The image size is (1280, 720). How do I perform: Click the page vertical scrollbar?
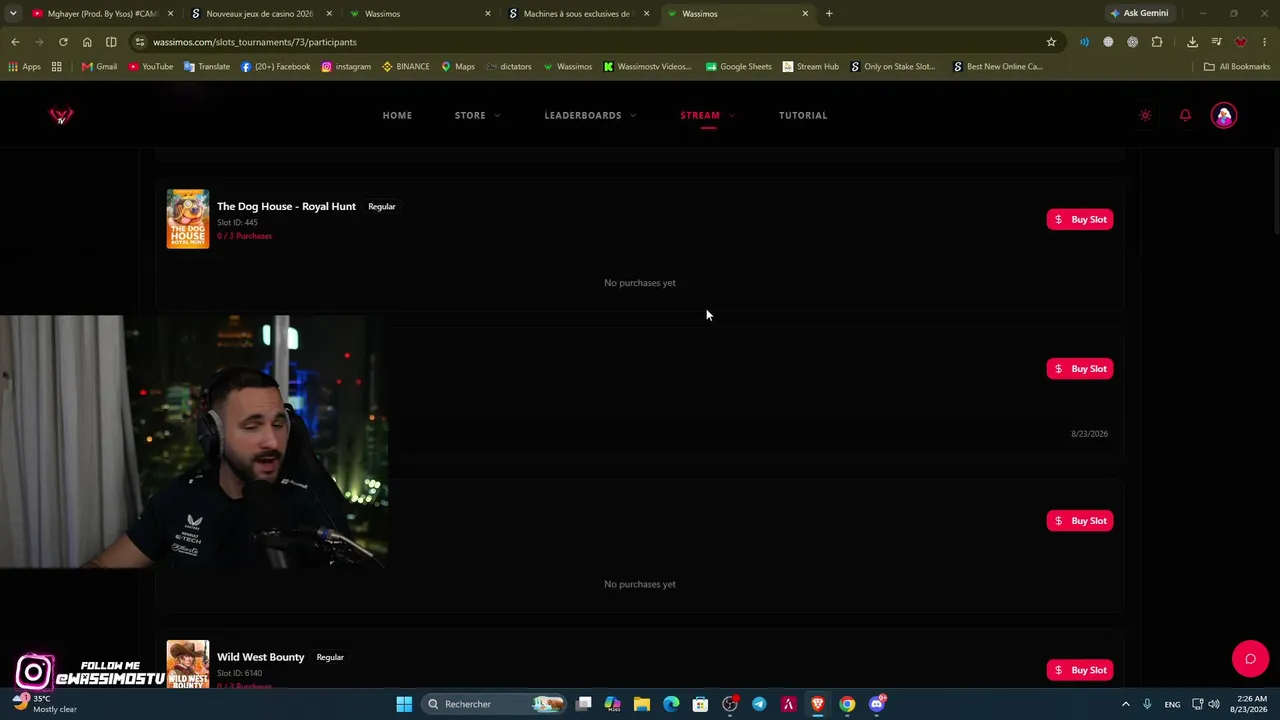pyautogui.click(x=1276, y=190)
